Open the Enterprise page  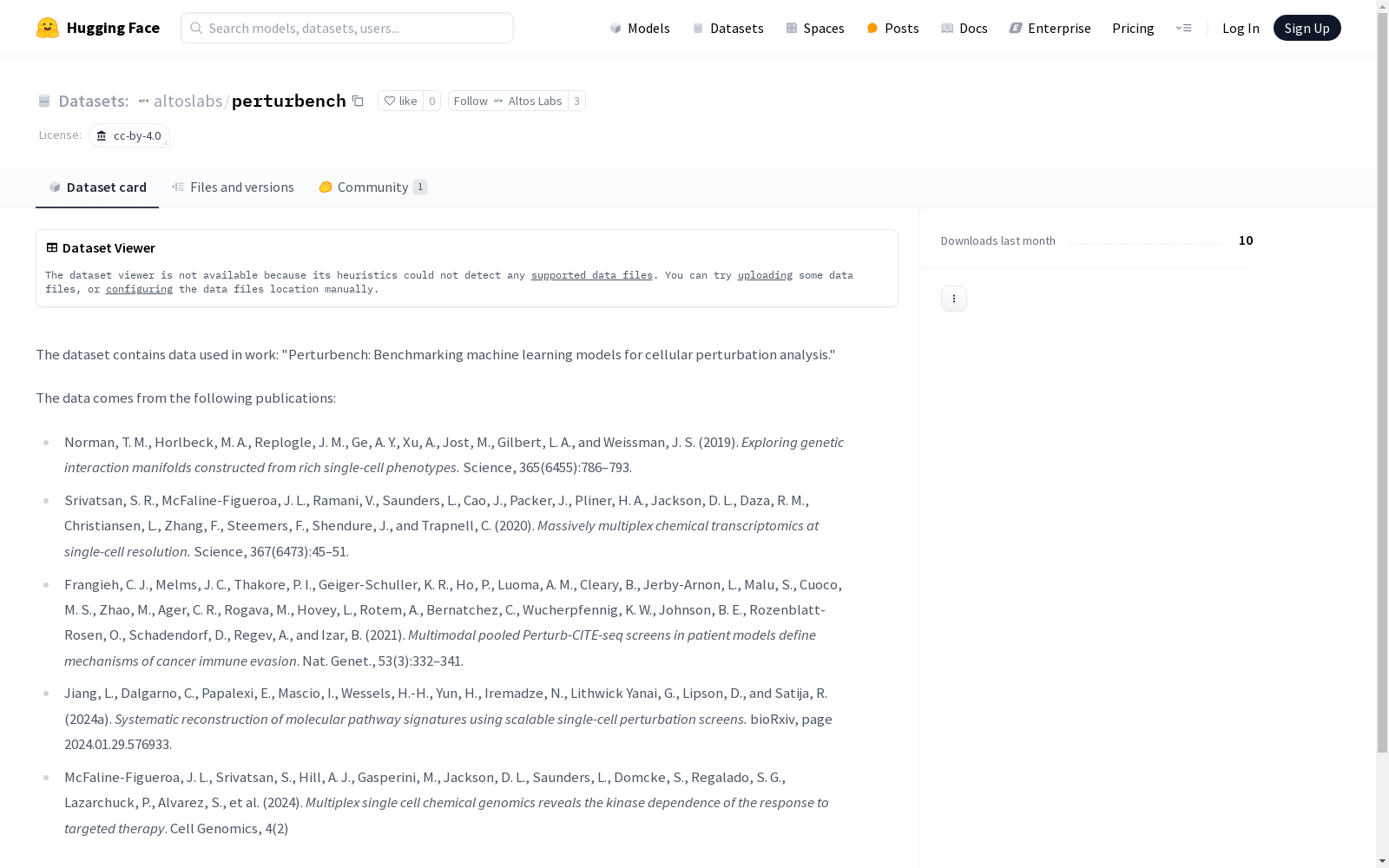pyautogui.click(x=1050, y=28)
